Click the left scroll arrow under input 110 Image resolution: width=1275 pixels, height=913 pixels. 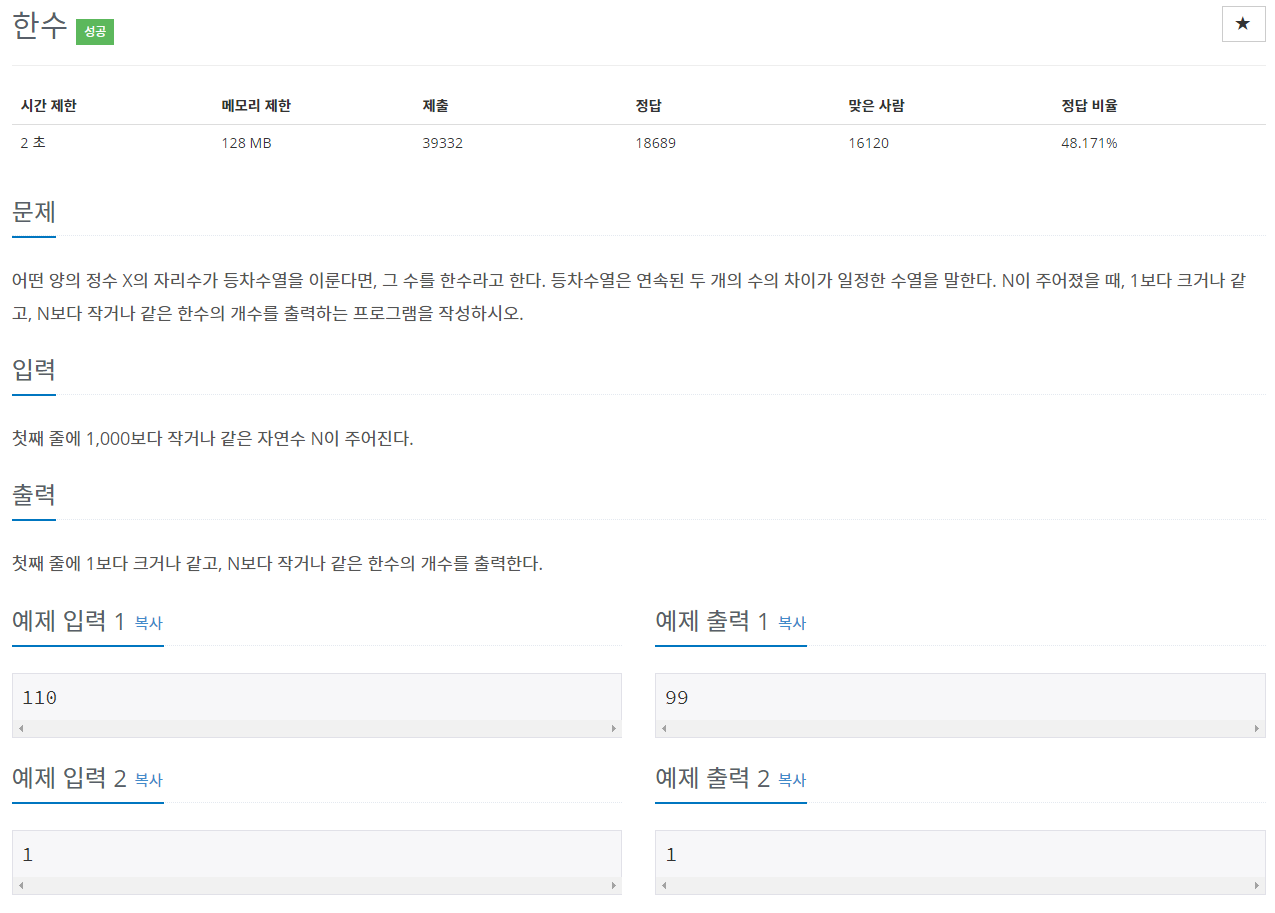click(x=21, y=729)
